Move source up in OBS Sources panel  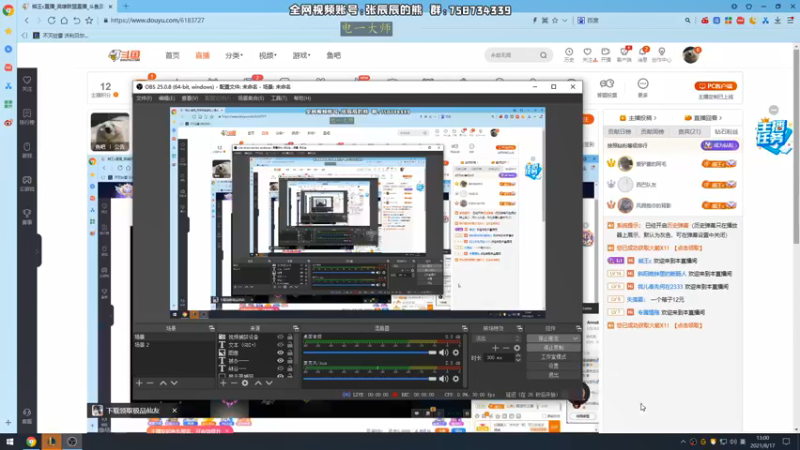tap(258, 383)
